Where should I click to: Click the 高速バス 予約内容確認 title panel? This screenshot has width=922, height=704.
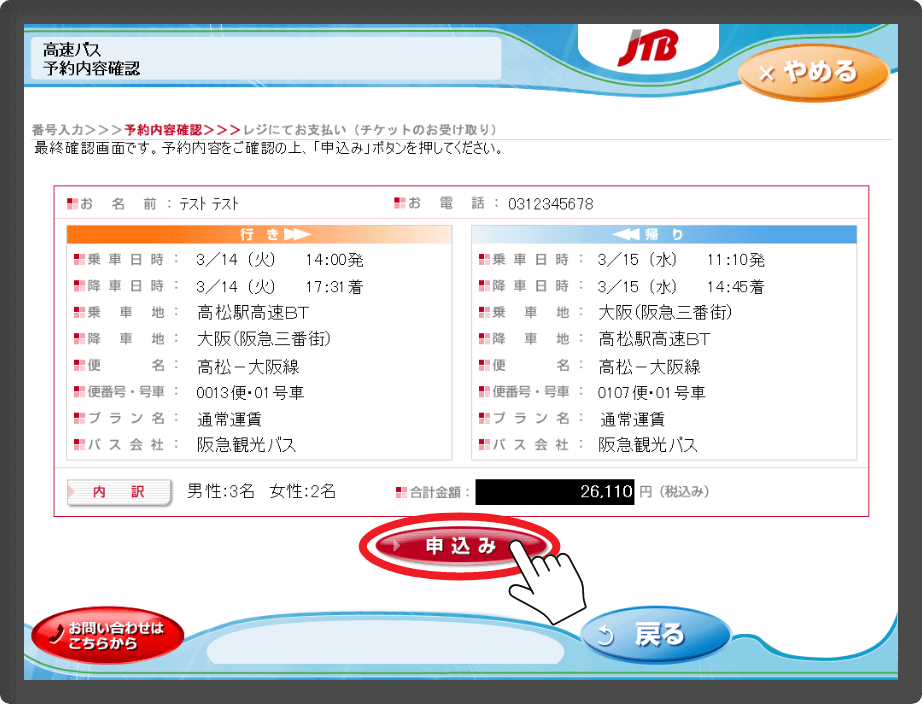tap(265, 58)
